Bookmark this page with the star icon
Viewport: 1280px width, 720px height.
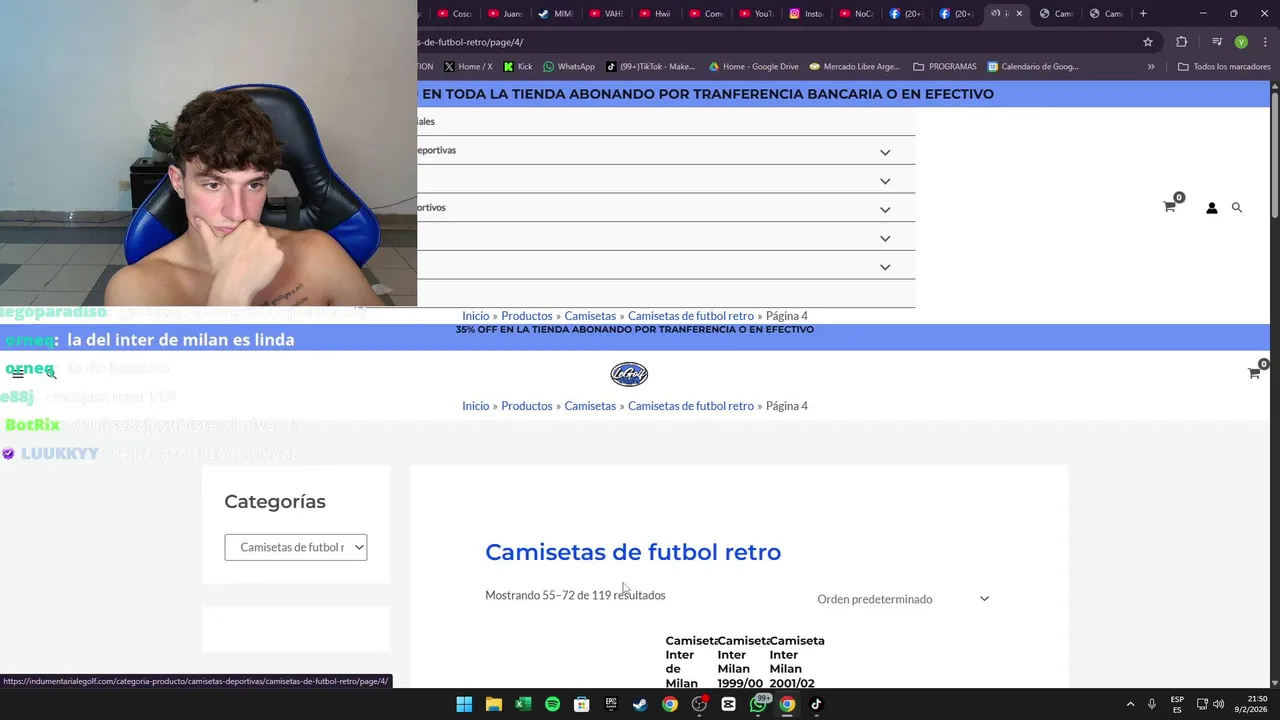click(x=1148, y=42)
